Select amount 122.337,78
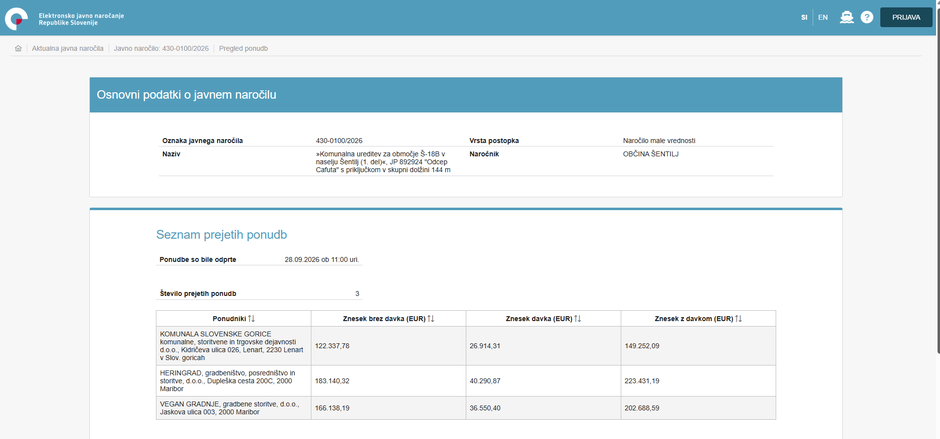The image size is (940, 439). (332, 346)
